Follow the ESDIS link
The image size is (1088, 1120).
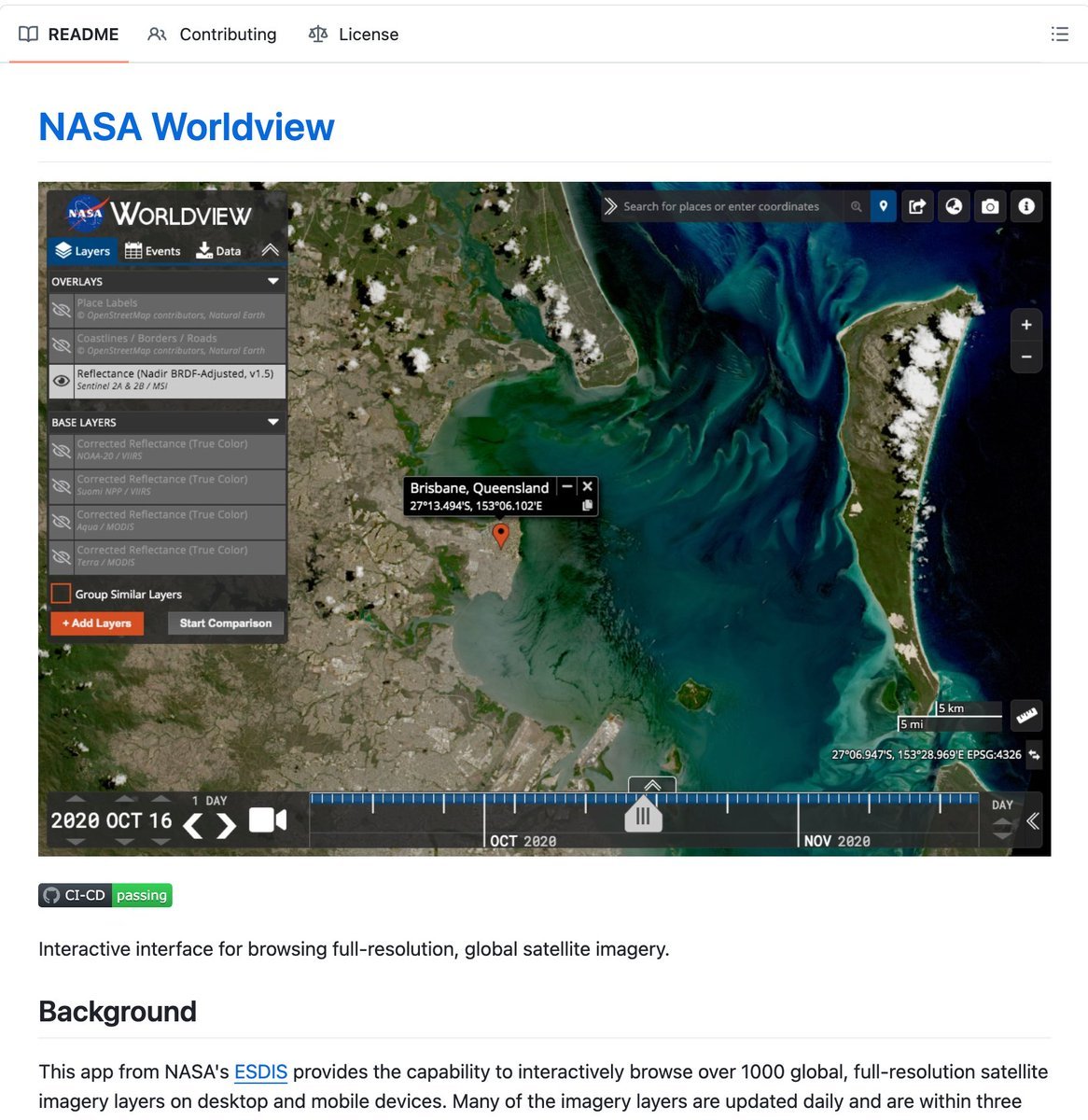[x=260, y=1072]
